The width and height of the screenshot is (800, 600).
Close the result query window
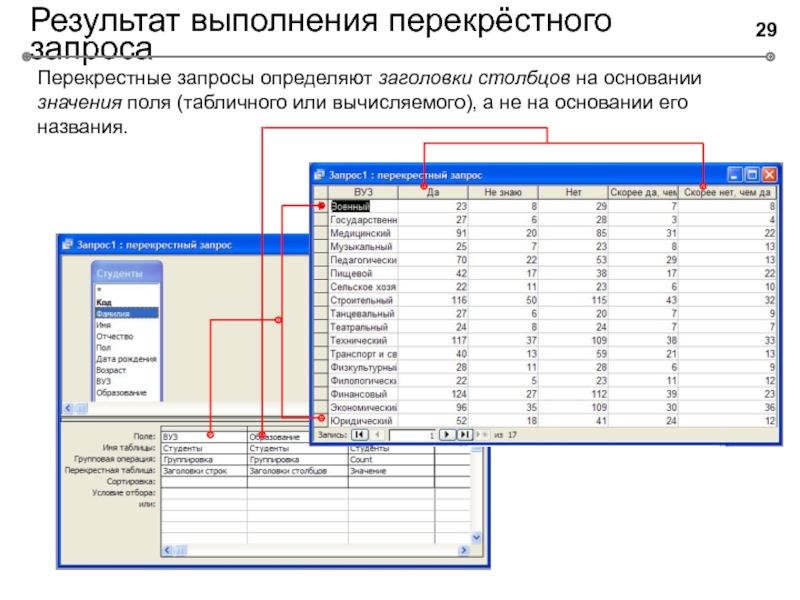[769, 175]
